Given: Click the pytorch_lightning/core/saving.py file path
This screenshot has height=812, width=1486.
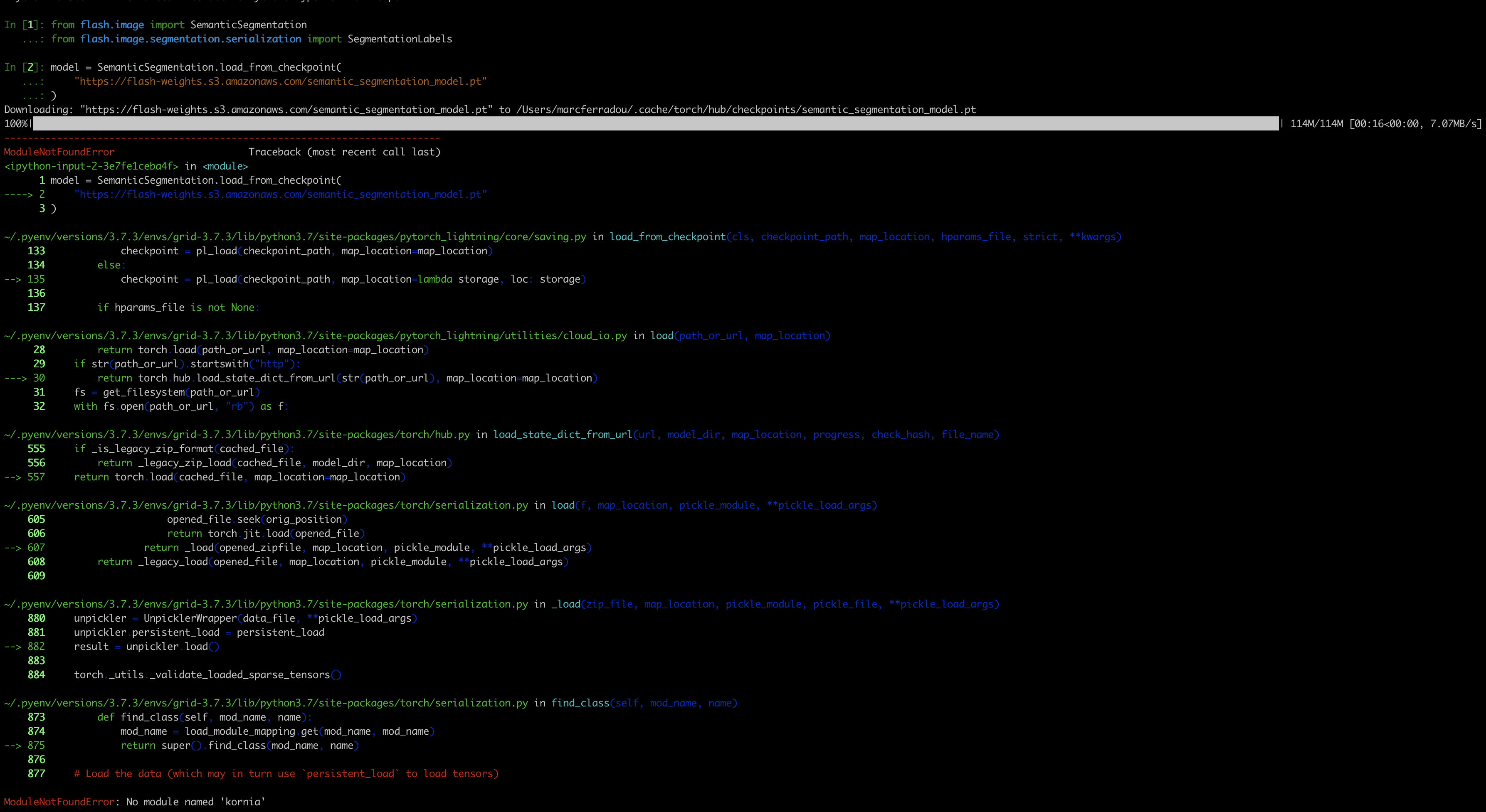Looking at the screenshot, I should tap(294, 236).
